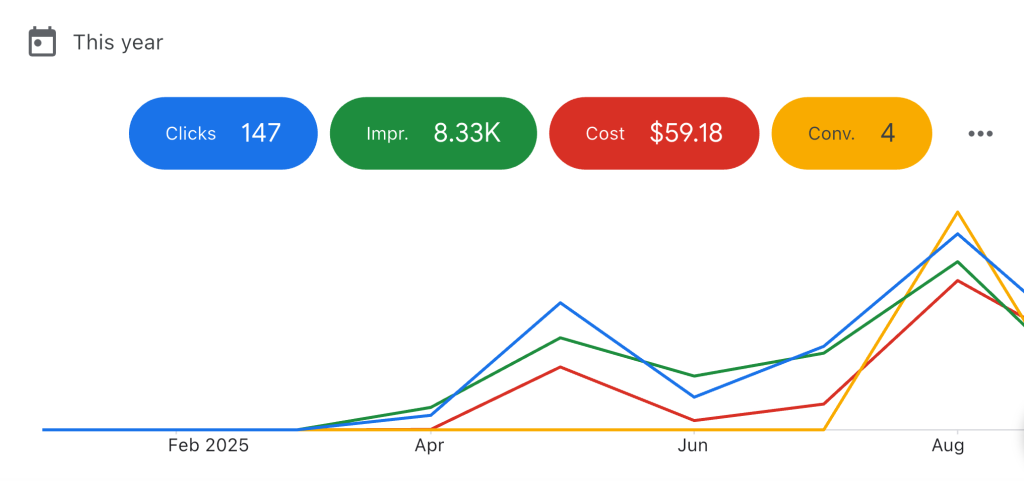The width and height of the screenshot is (1024, 481).
Task: Click the red cost line peak at Aug
Action: [x=958, y=280]
